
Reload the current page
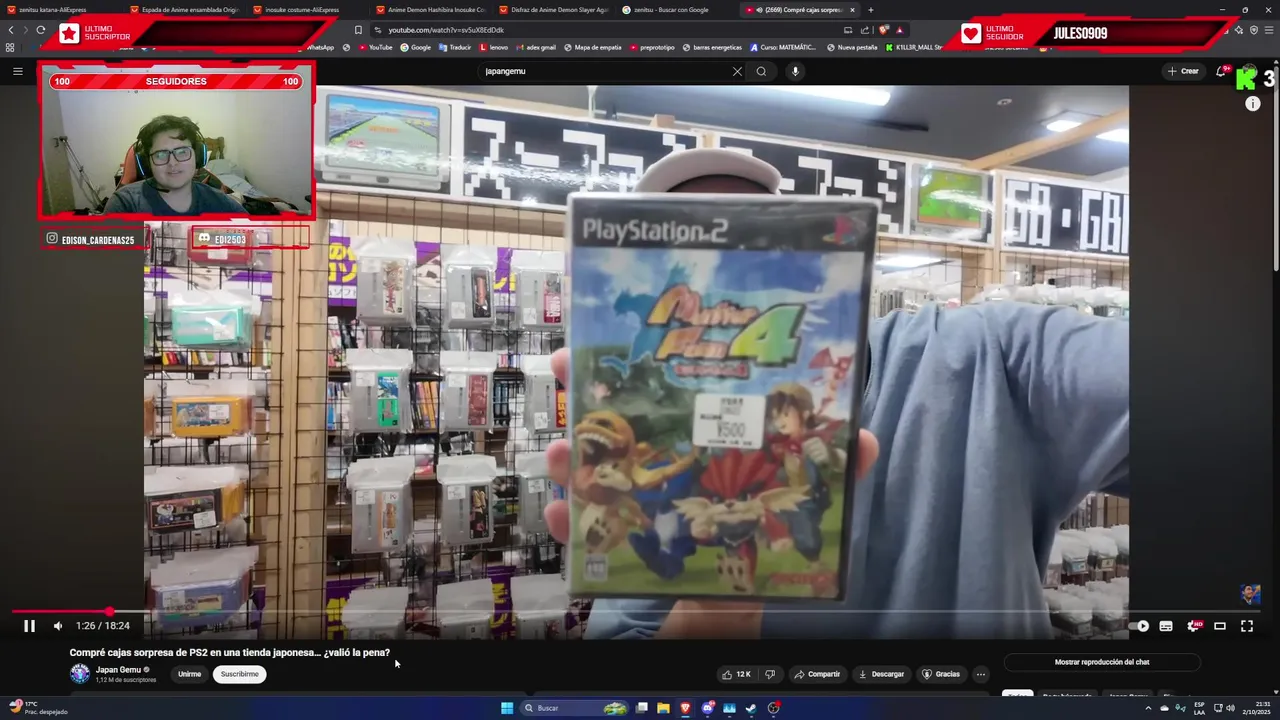40,30
